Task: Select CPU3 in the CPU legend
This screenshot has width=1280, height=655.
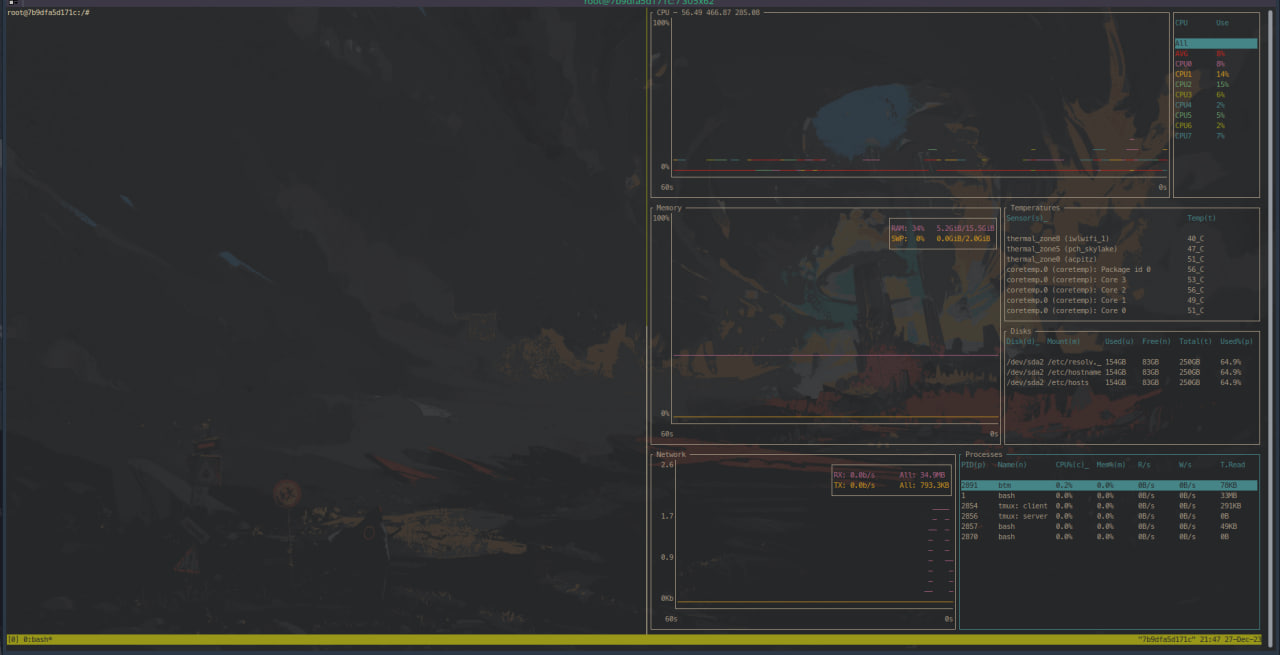Action: point(1215,95)
